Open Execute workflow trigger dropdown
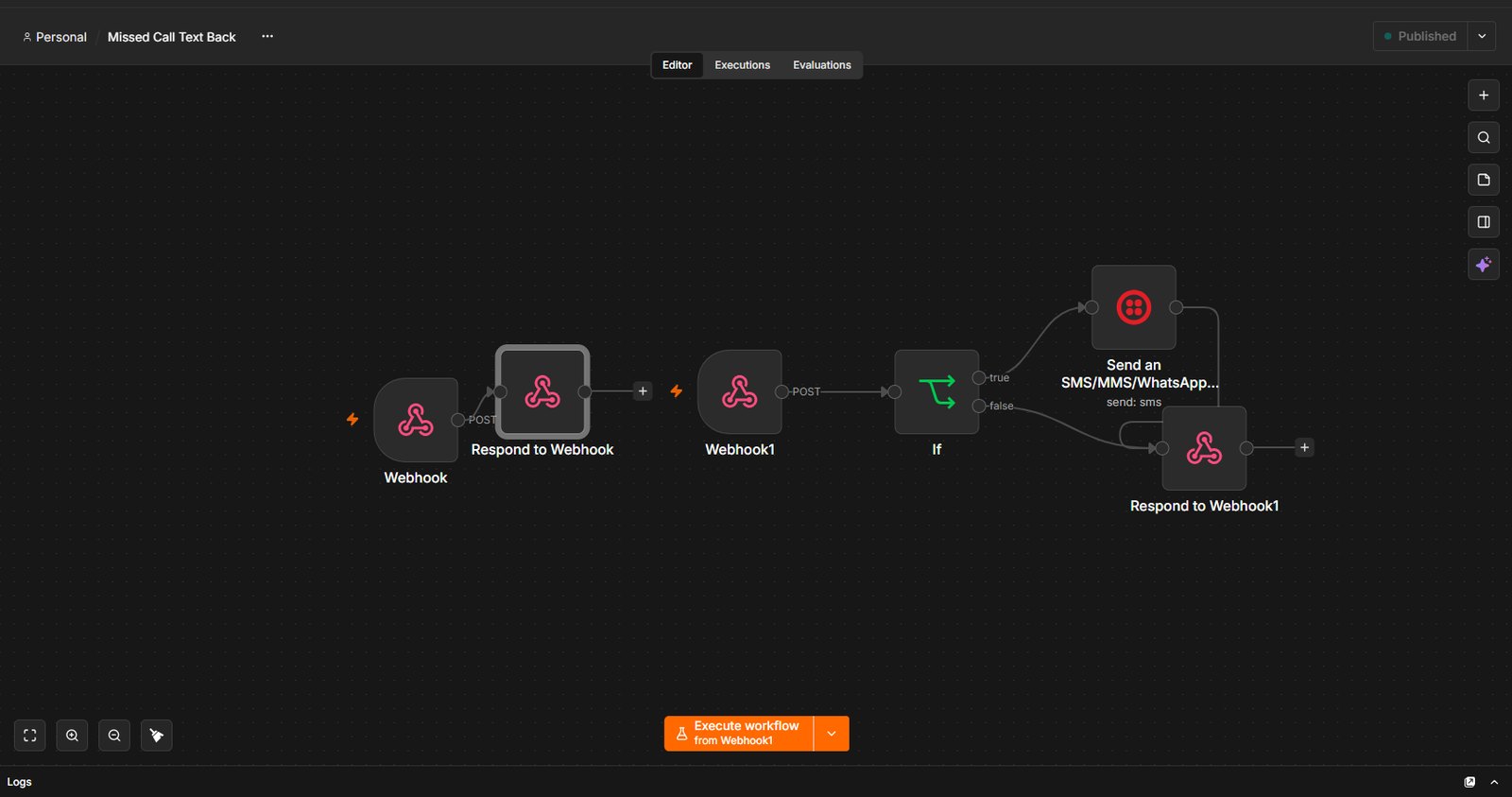 click(x=832, y=734)
